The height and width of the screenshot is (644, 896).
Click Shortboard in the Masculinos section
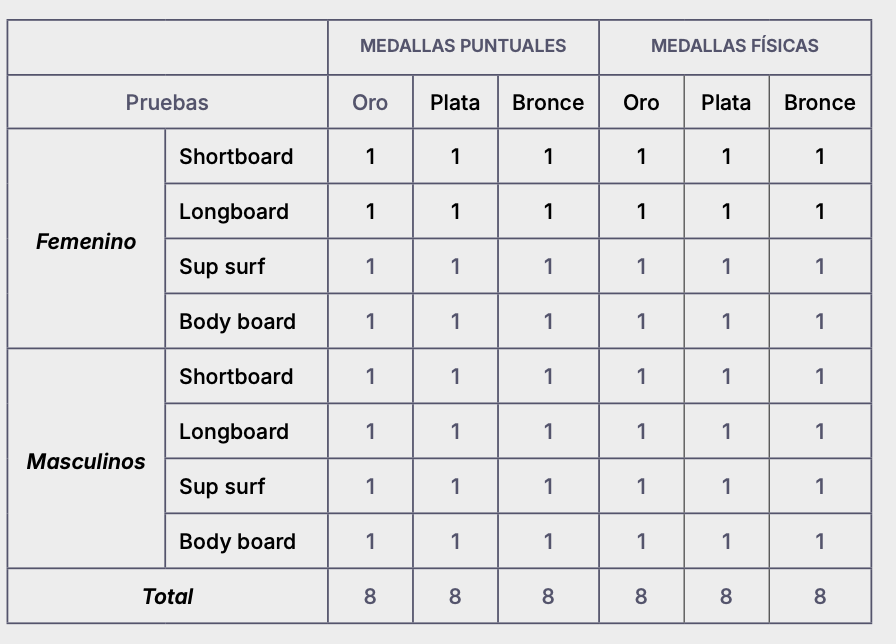coord(236,376)
